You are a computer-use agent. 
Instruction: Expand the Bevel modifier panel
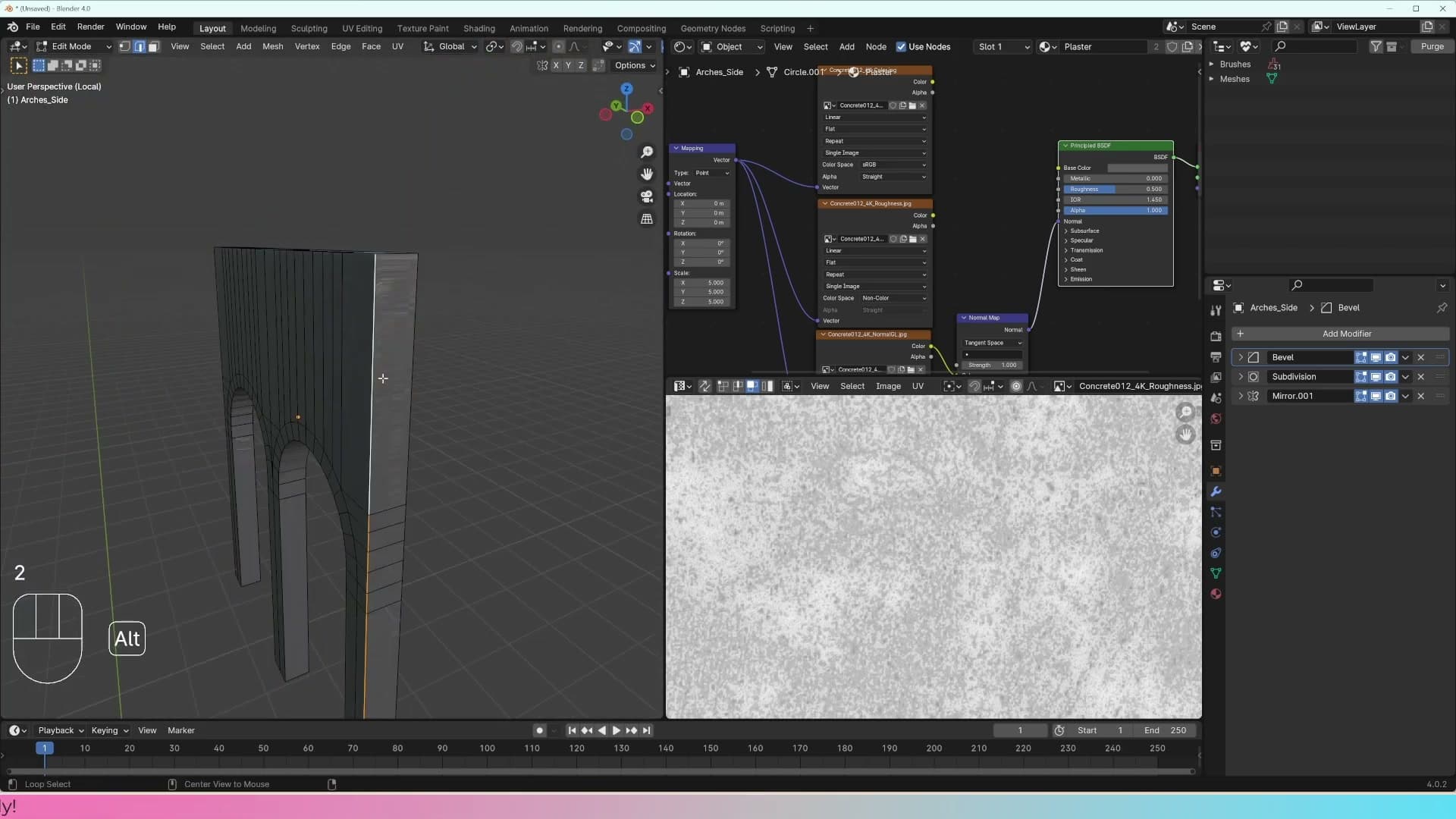coord(1241,357)
